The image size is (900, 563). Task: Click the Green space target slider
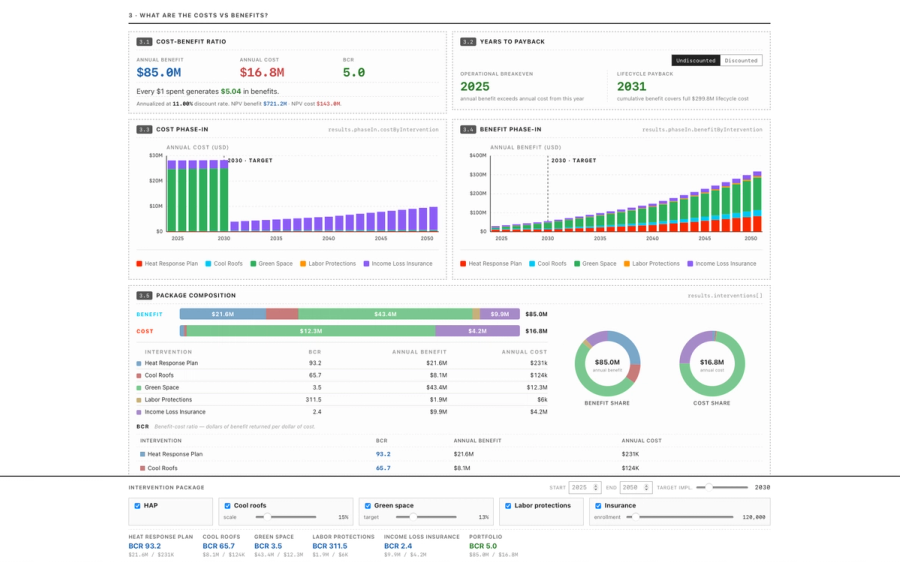coord(426,517)
